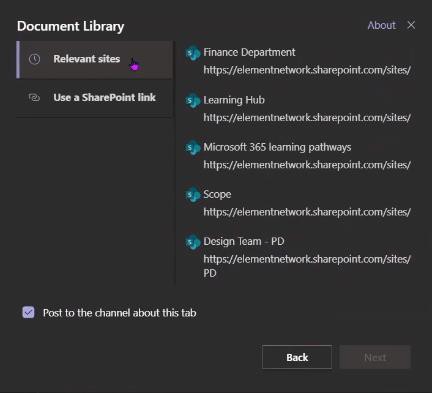The height and width of the screenshot is (393, 432).
Task: Click the URL under Learning Hub
Action: (307, 118)
